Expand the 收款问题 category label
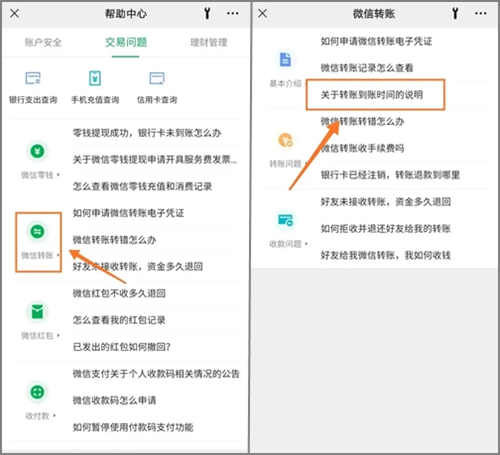The image size is (500, 455). (288, 244)
